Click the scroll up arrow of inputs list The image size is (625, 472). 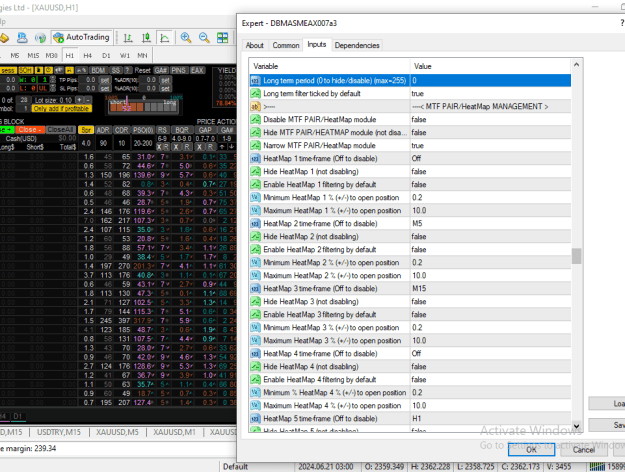pos(576,65)
